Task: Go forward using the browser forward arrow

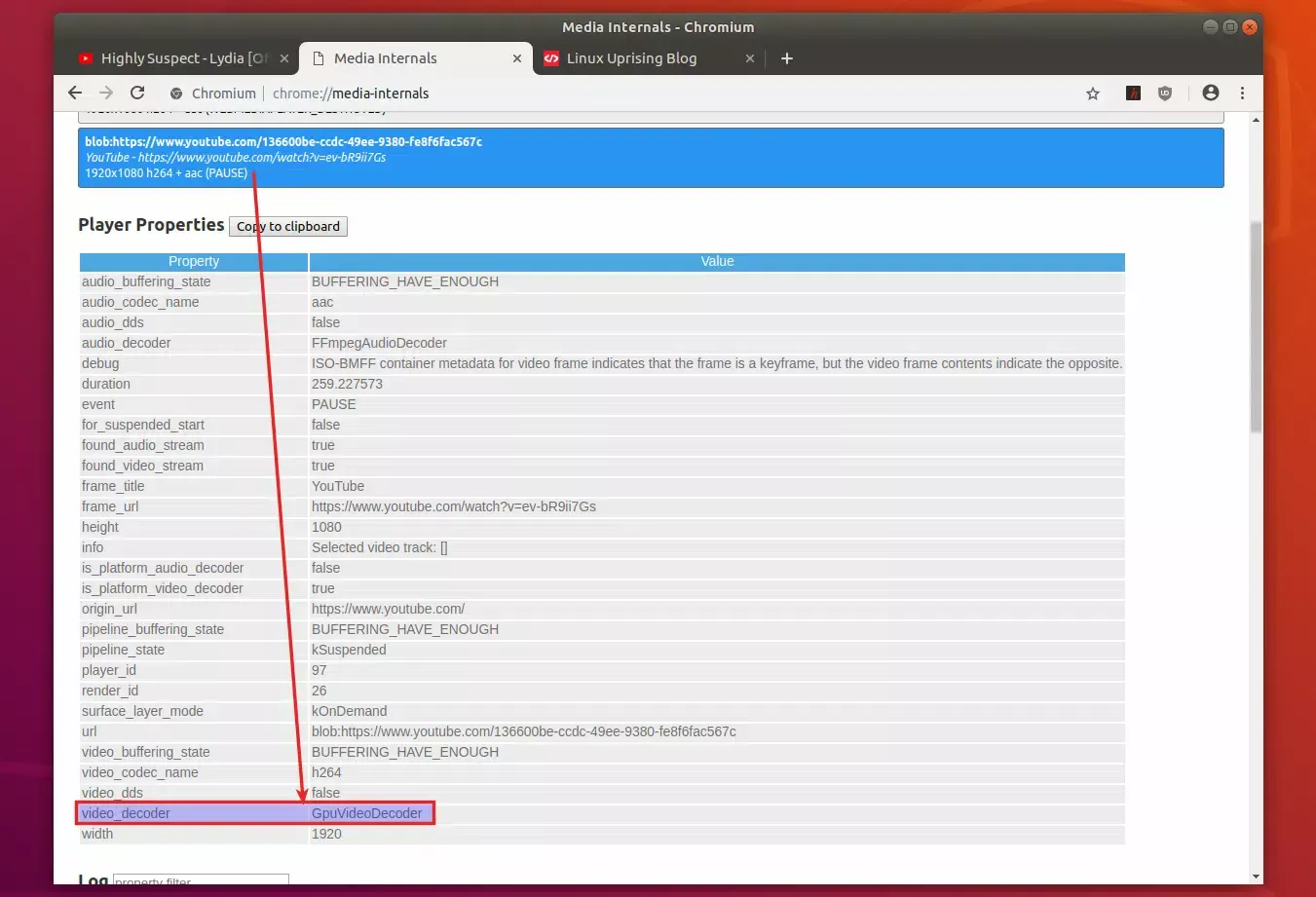Action: coord(106,93)
